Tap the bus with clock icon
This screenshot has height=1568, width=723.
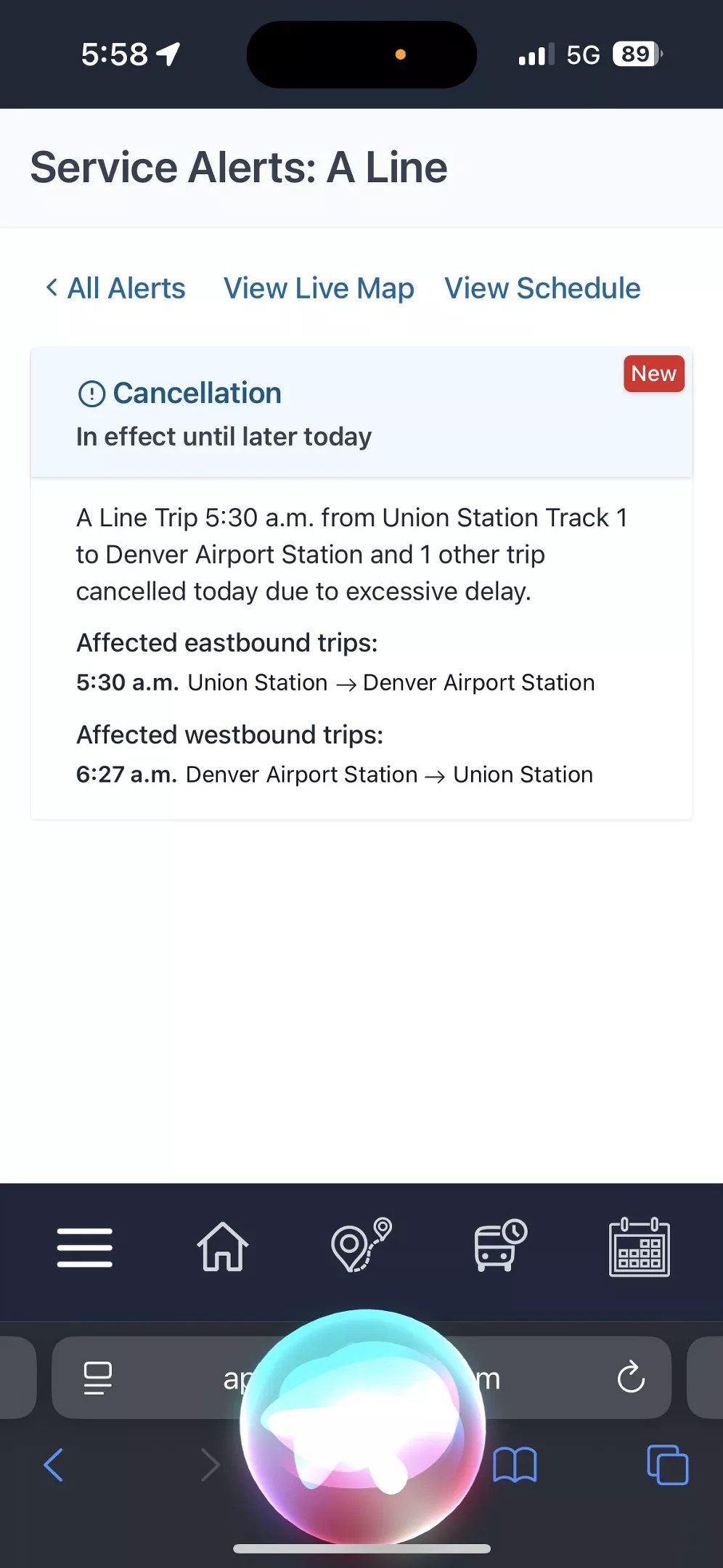500,1246
